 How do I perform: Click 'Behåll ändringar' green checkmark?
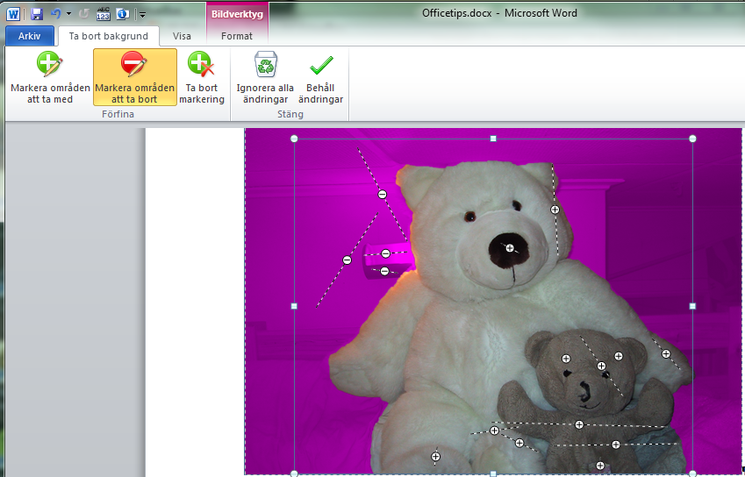[x=321, y=66]
